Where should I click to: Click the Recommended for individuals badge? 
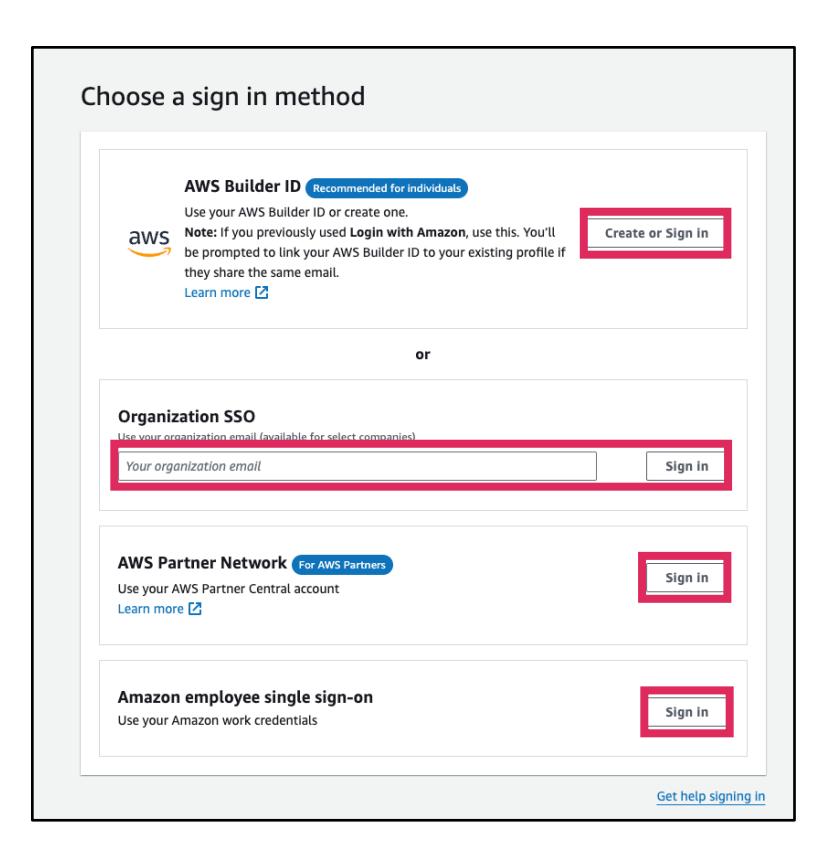click(x=386, y=187)
